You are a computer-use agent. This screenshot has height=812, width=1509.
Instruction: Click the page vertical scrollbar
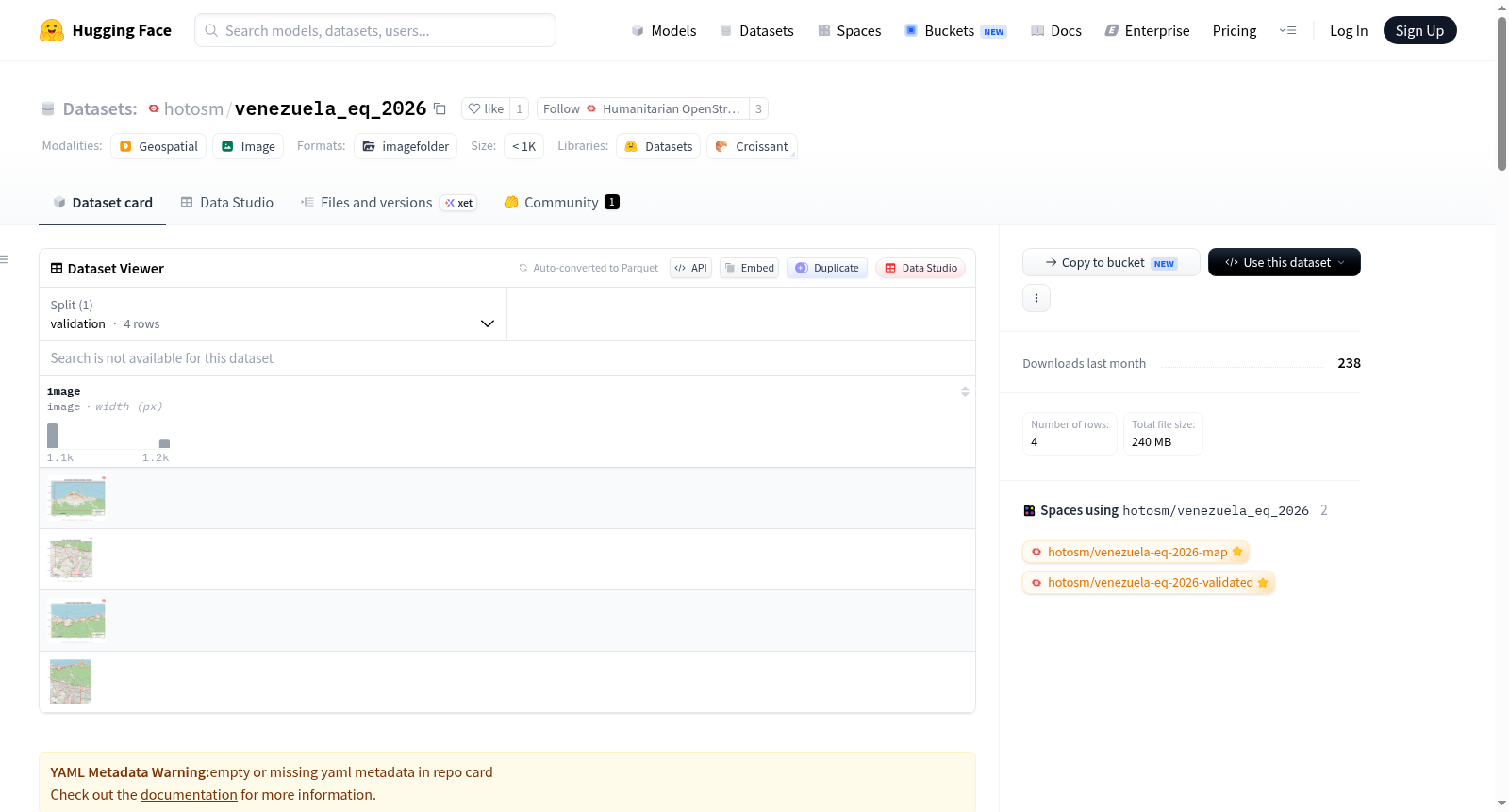pyautogui.click(x=1501, y=92)
